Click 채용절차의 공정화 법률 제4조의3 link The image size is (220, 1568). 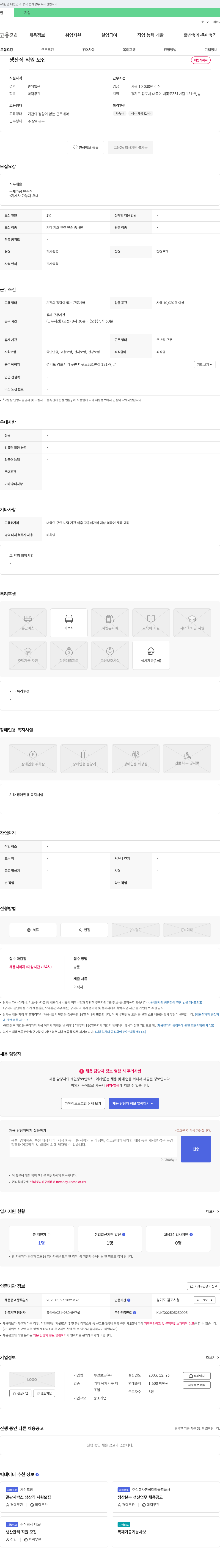(x=176, y=1003)
